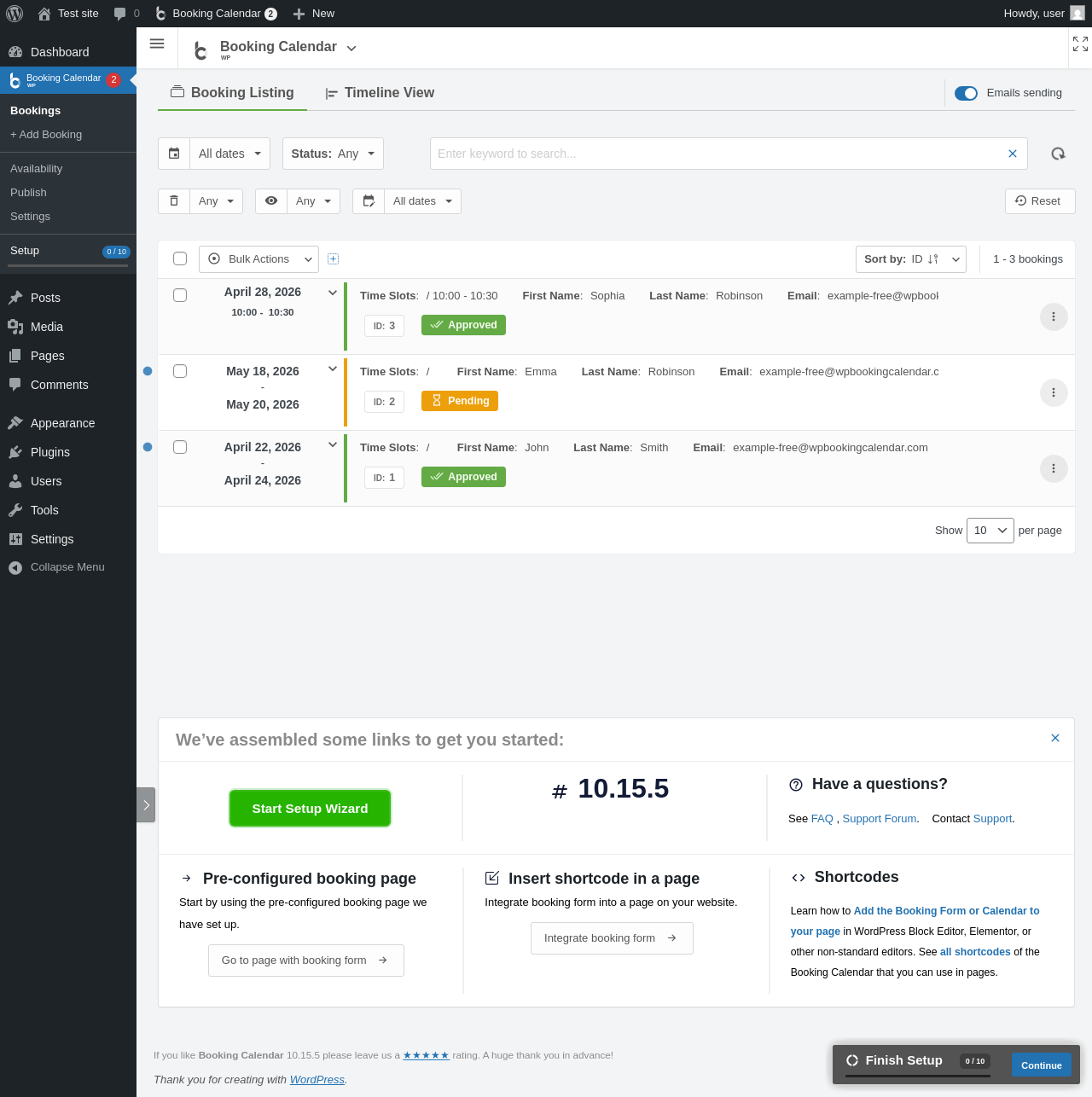Click the comments bubble icon in admin bar
The image size is (1092, 1097).
point(120,14)
